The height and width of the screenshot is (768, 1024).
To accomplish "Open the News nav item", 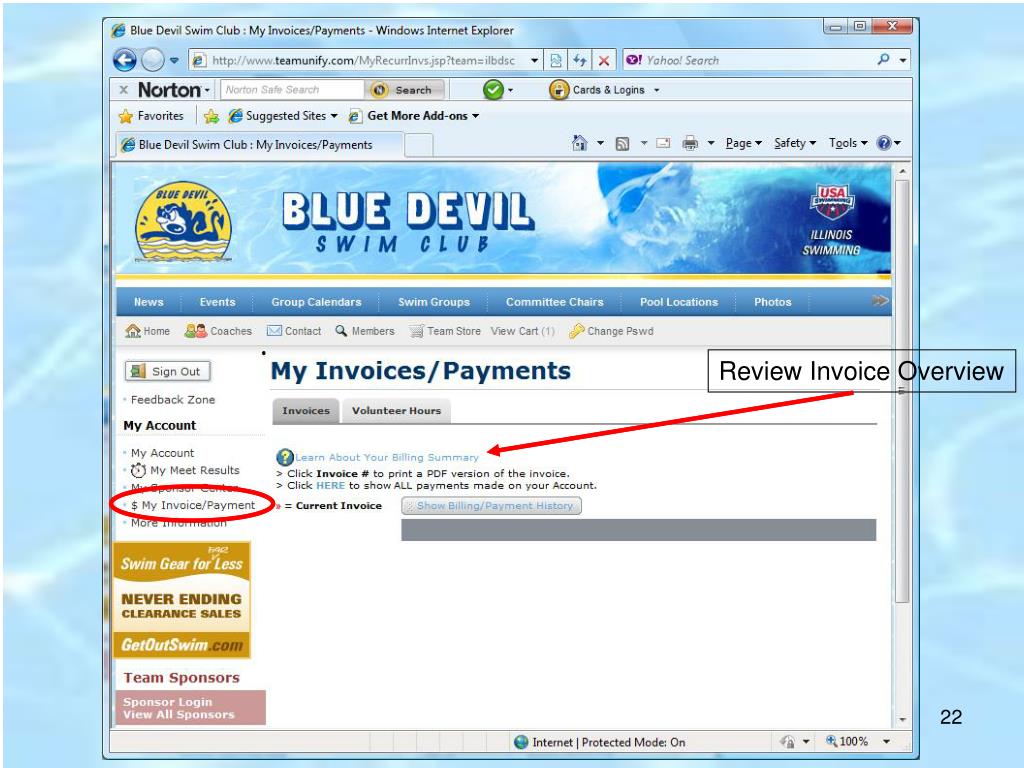I will 148,302.
